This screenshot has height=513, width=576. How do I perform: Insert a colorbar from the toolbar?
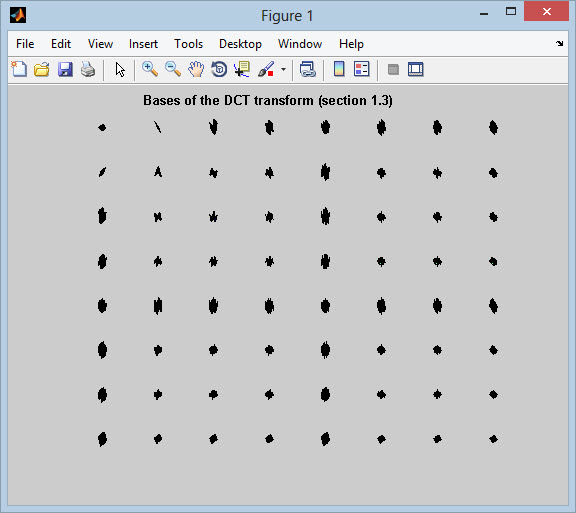click(x=339, y=69)
